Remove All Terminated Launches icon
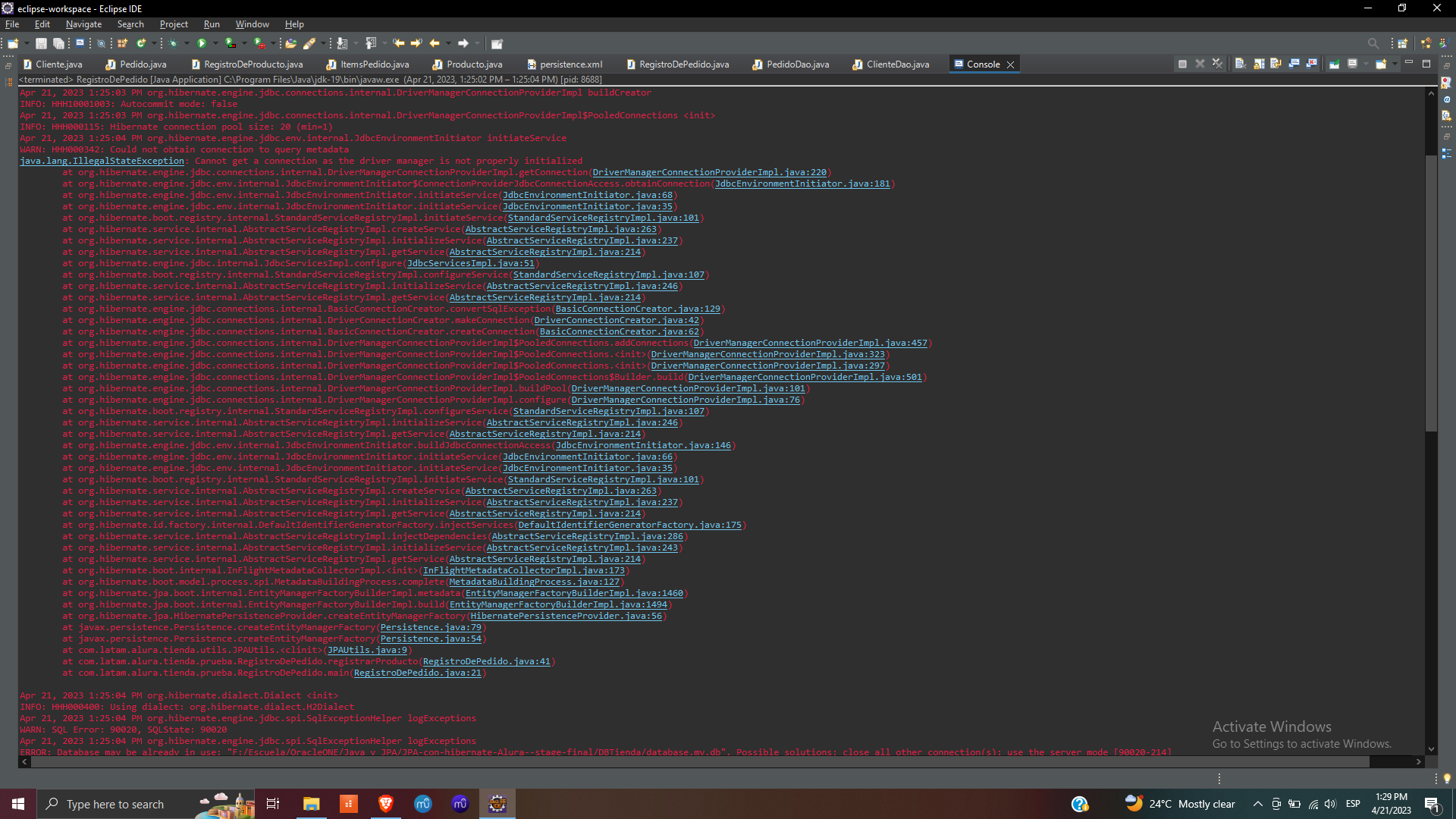 click(1217, 64)
